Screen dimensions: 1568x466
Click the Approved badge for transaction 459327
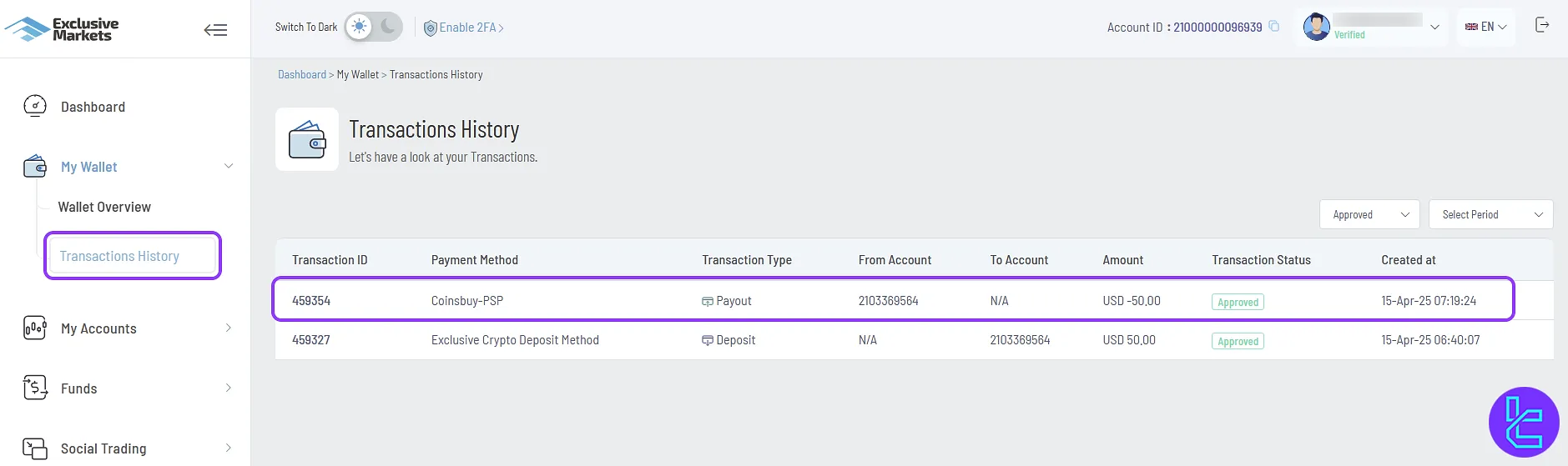(1238, 342)
